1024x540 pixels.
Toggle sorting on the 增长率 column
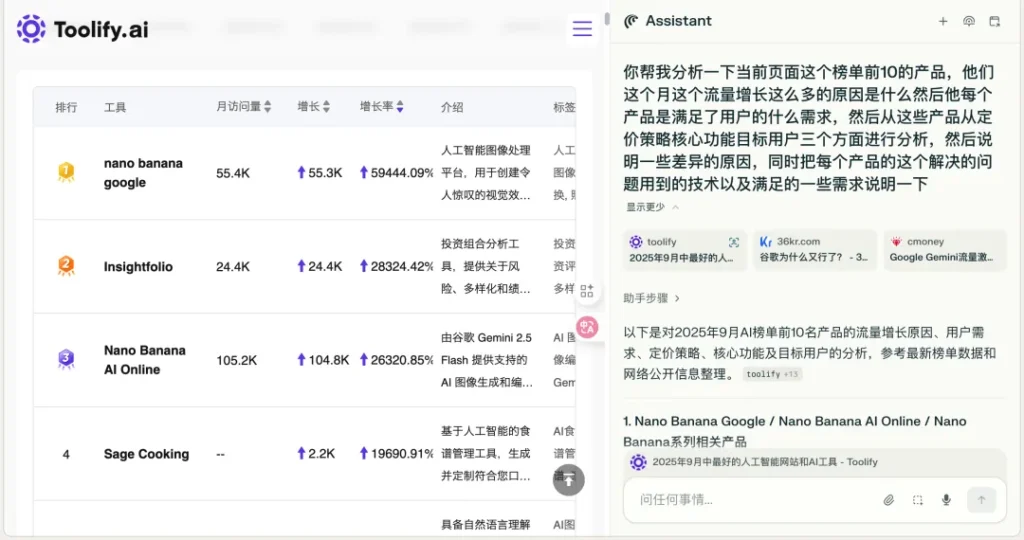point(382,107)
